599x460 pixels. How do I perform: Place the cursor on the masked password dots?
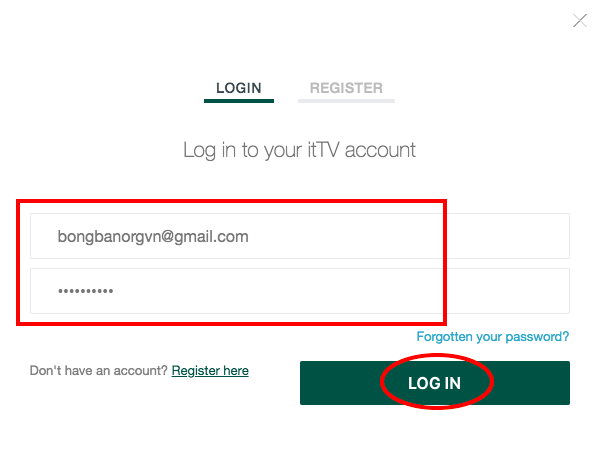pos(86,291)
